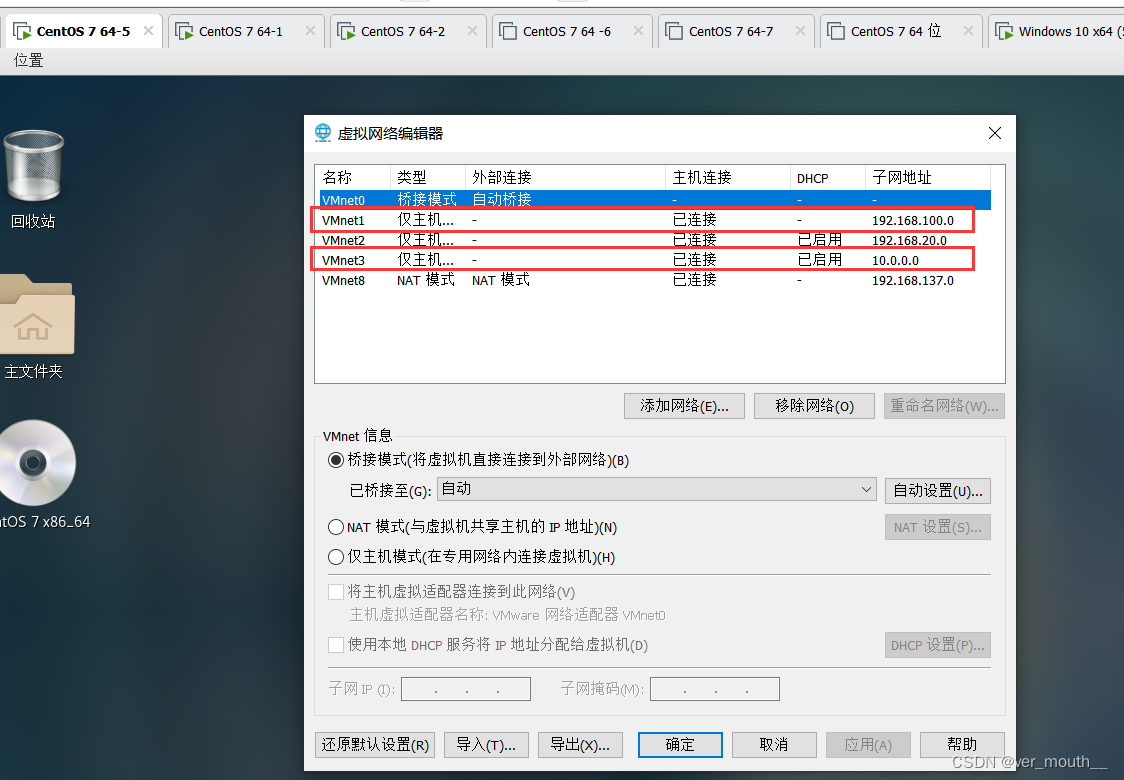Click 添加网络(E)... button
The height and width of the screenshot is (780, 1124).
684,406
